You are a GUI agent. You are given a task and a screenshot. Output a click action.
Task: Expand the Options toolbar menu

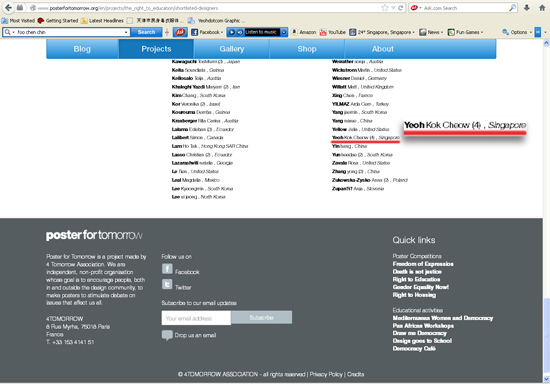coord(517,32)
